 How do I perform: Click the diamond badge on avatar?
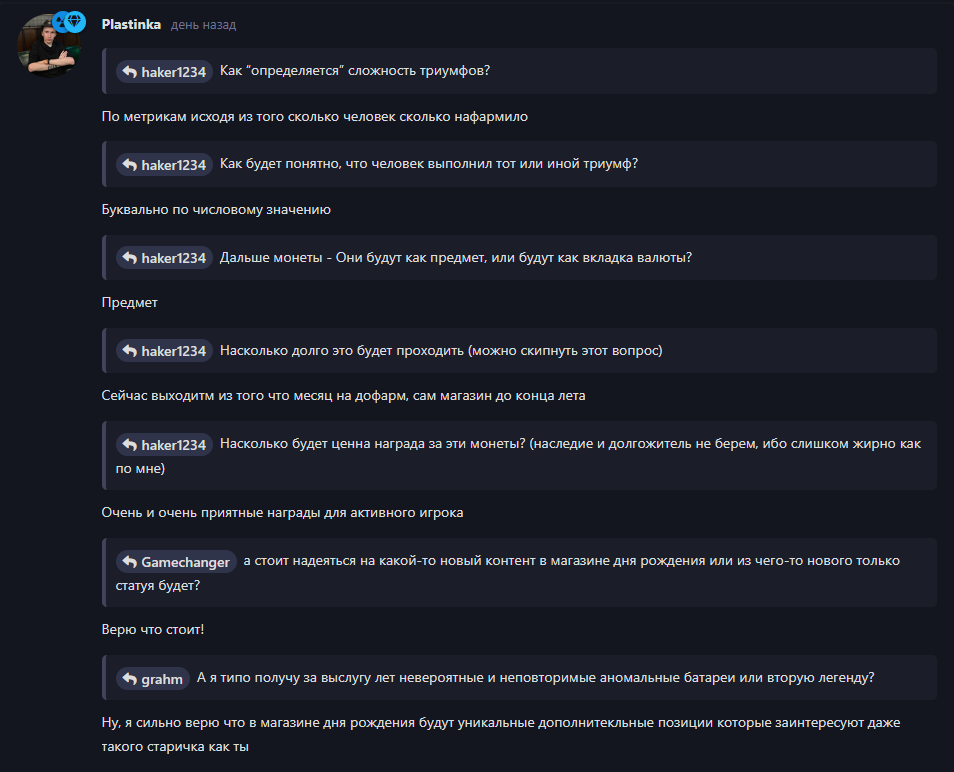coord(75,22)
